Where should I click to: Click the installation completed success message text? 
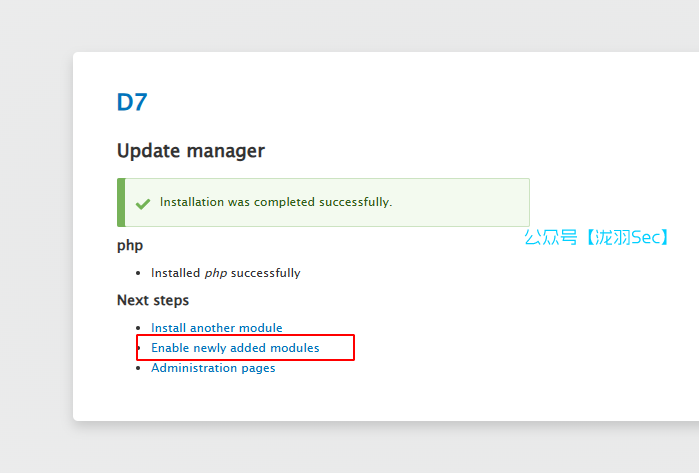click(275, 202)
